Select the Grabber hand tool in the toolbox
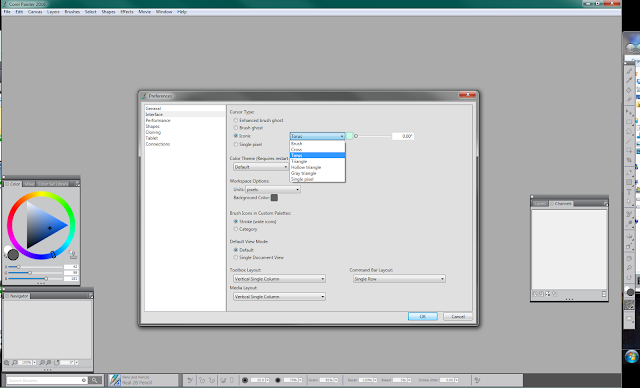 click(629, 258)
